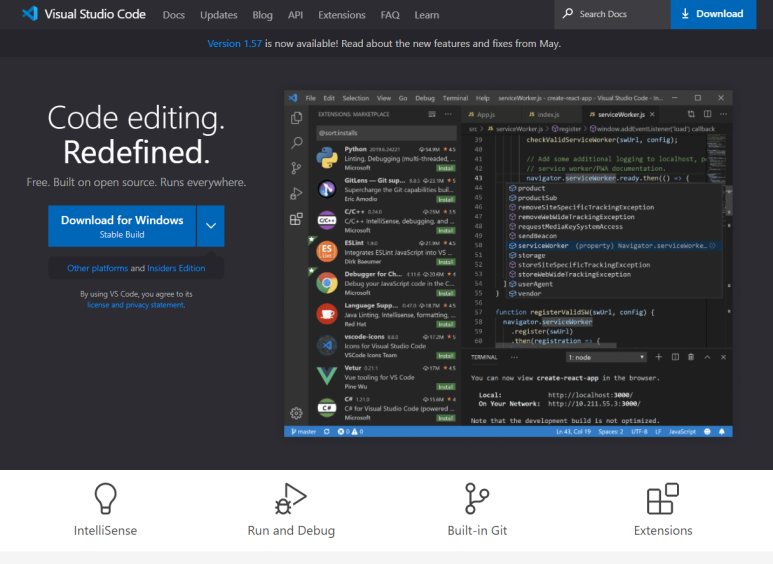Click the 'master' branch in the status bar
Image resolution: width=773 pixels, height=564 pixels.
(x=303, y=431)
